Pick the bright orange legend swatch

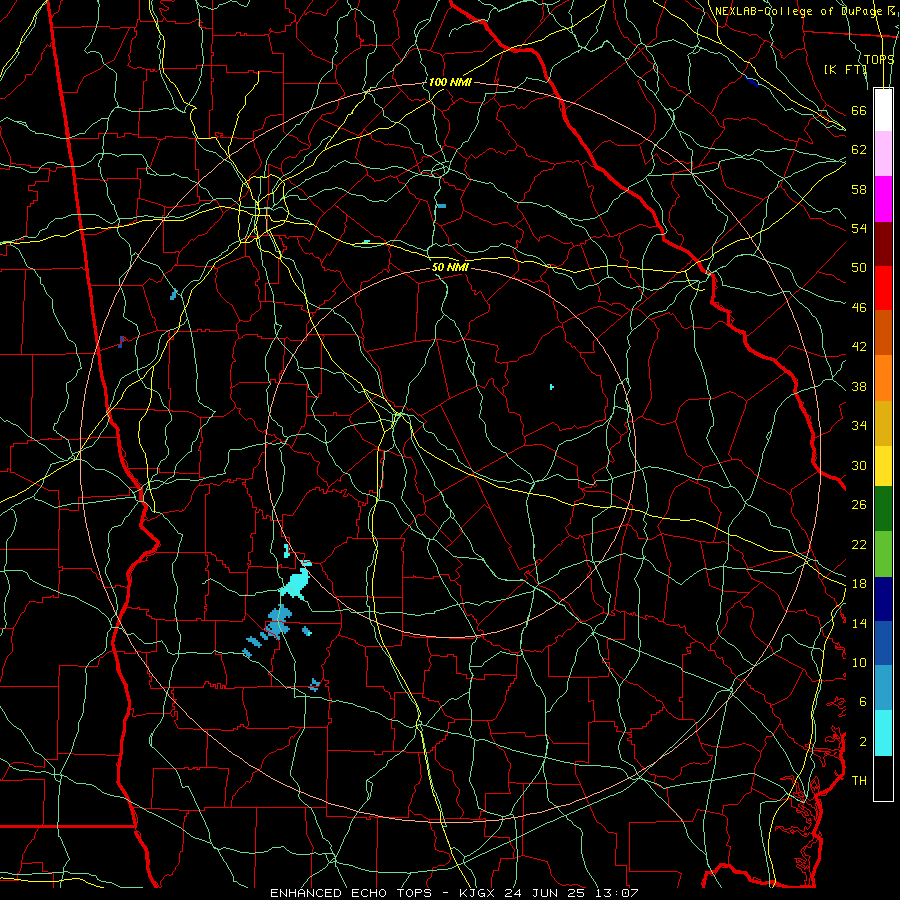(x=883, y=378)
